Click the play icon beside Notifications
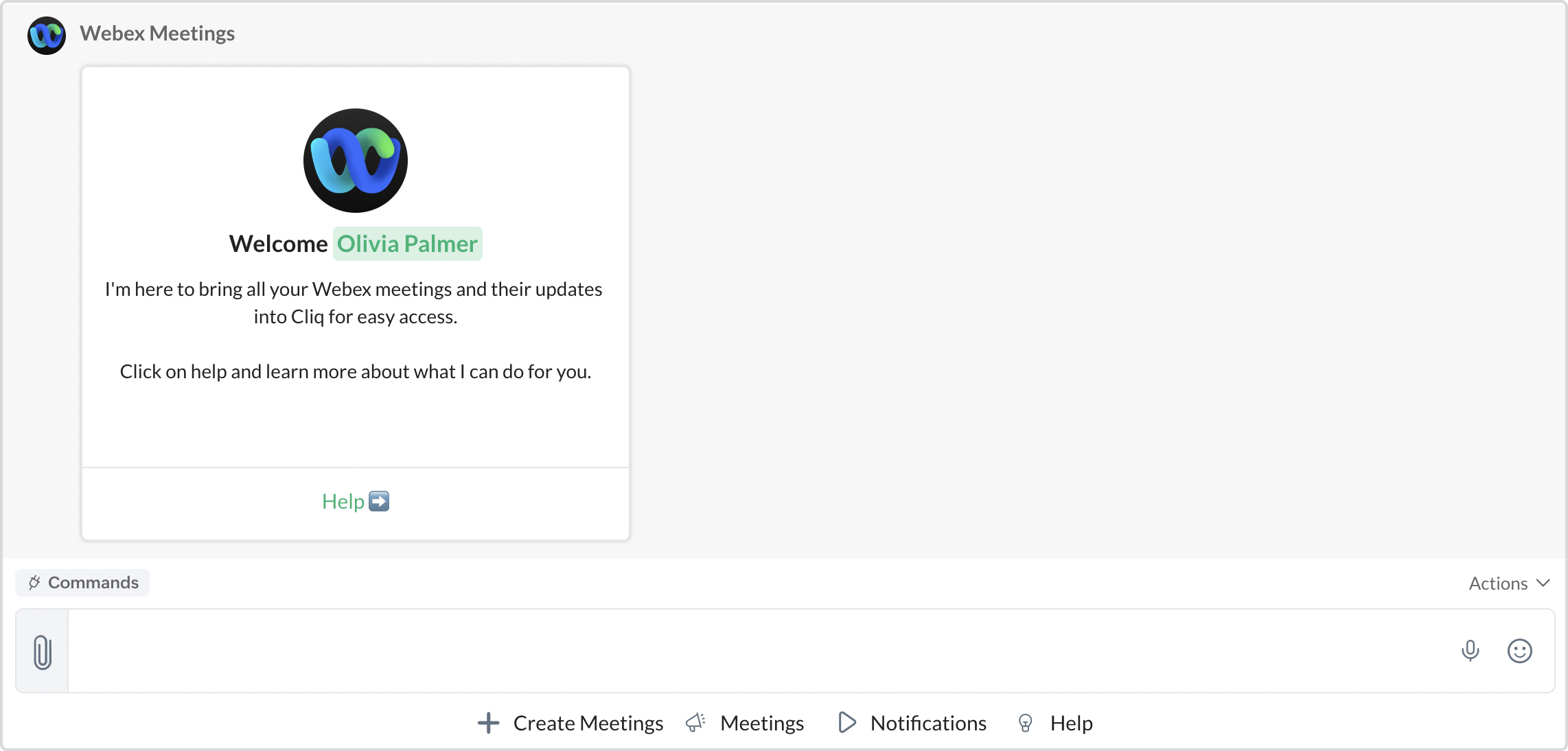This screenshot has height=751, width=1568. point(847,723)
